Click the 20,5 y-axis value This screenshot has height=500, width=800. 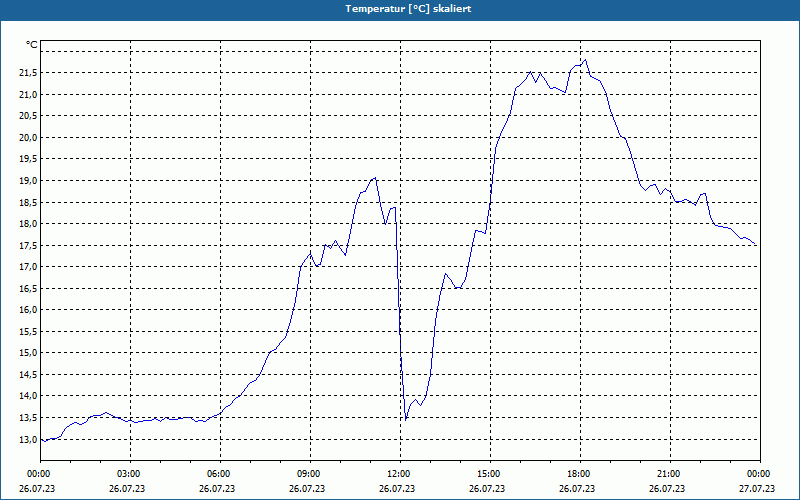(x=29, y=116)
